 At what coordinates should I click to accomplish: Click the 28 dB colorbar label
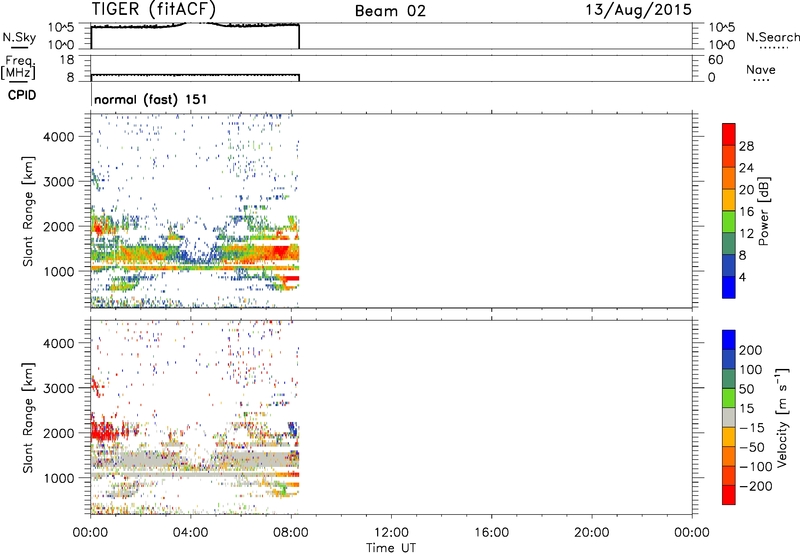pyautogui.click(x=746, y=146)
